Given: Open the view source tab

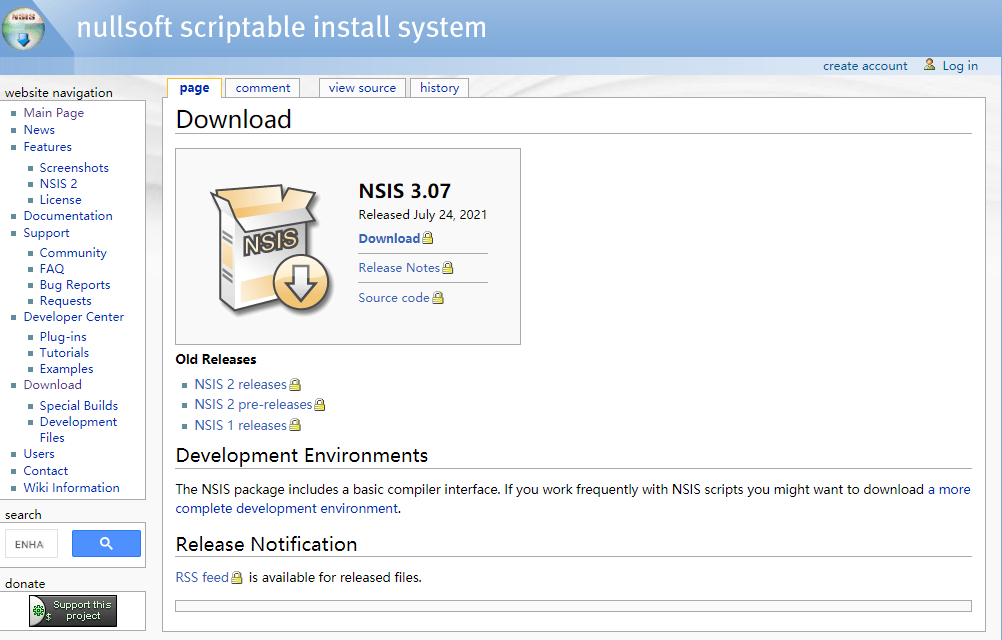Looking at the screenshot, I should [x=362, y=88].
